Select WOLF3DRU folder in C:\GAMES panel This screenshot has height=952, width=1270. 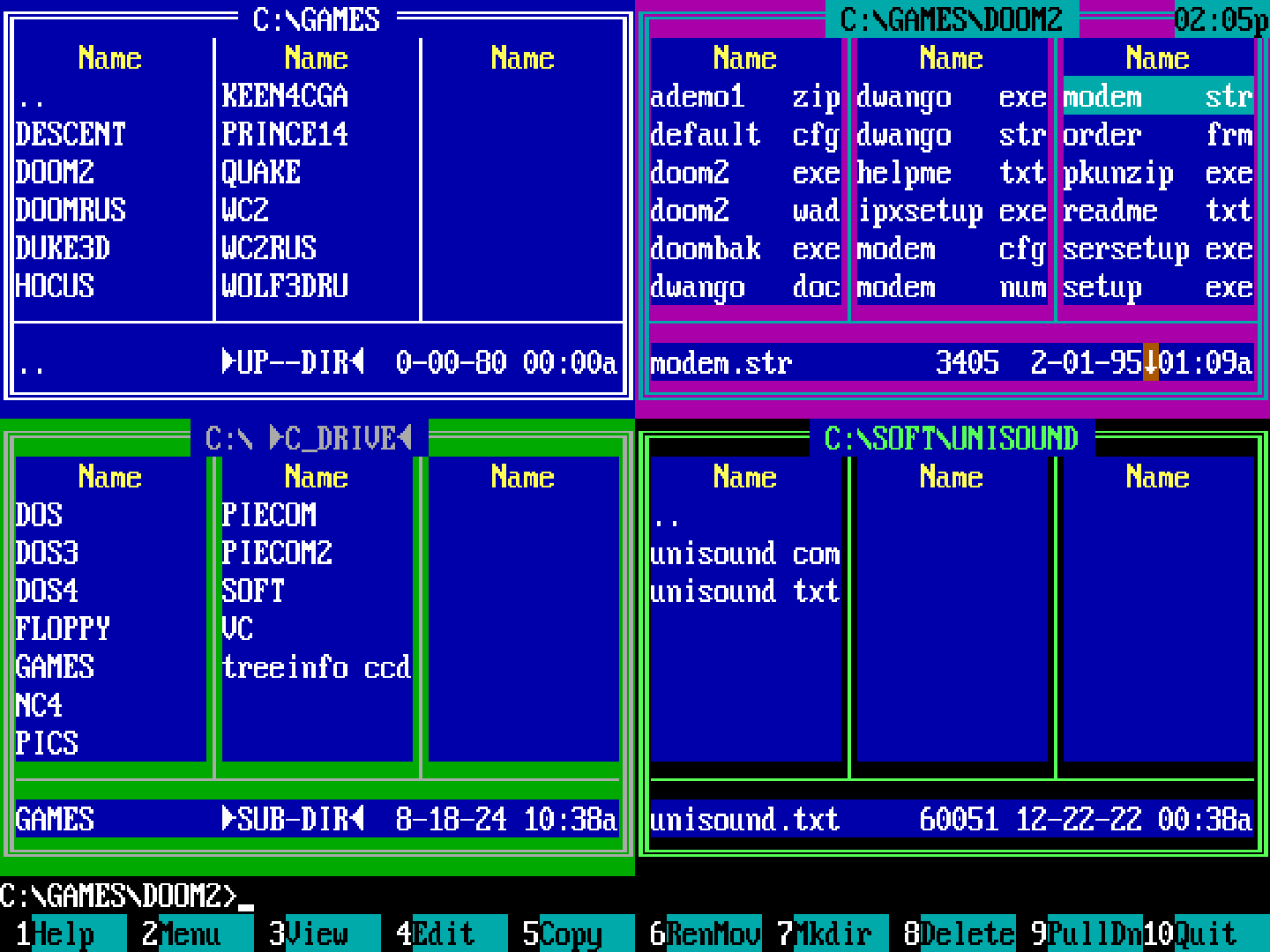(317, 286)
